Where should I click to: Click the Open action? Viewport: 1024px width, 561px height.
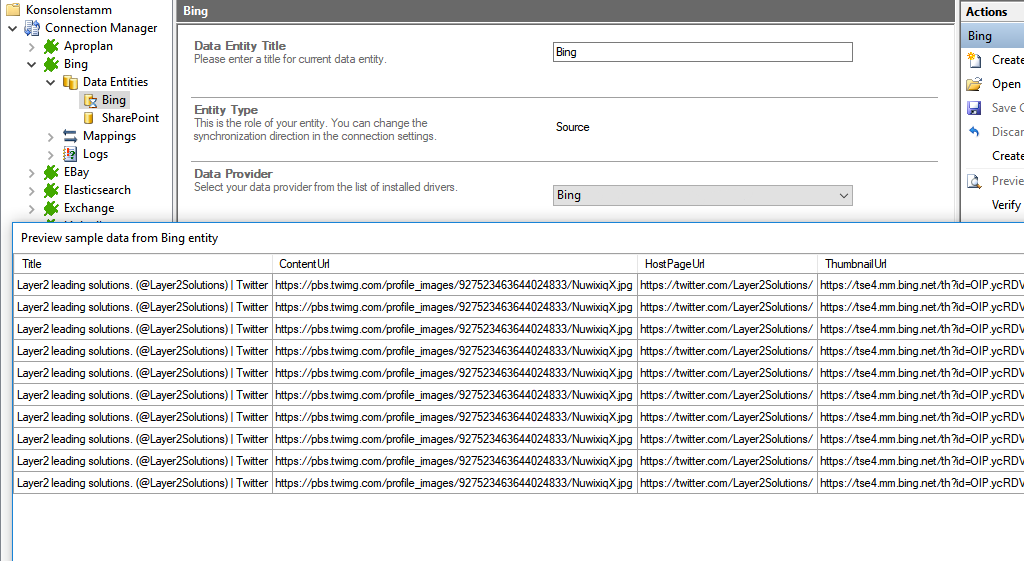(x=1005, y=84)
